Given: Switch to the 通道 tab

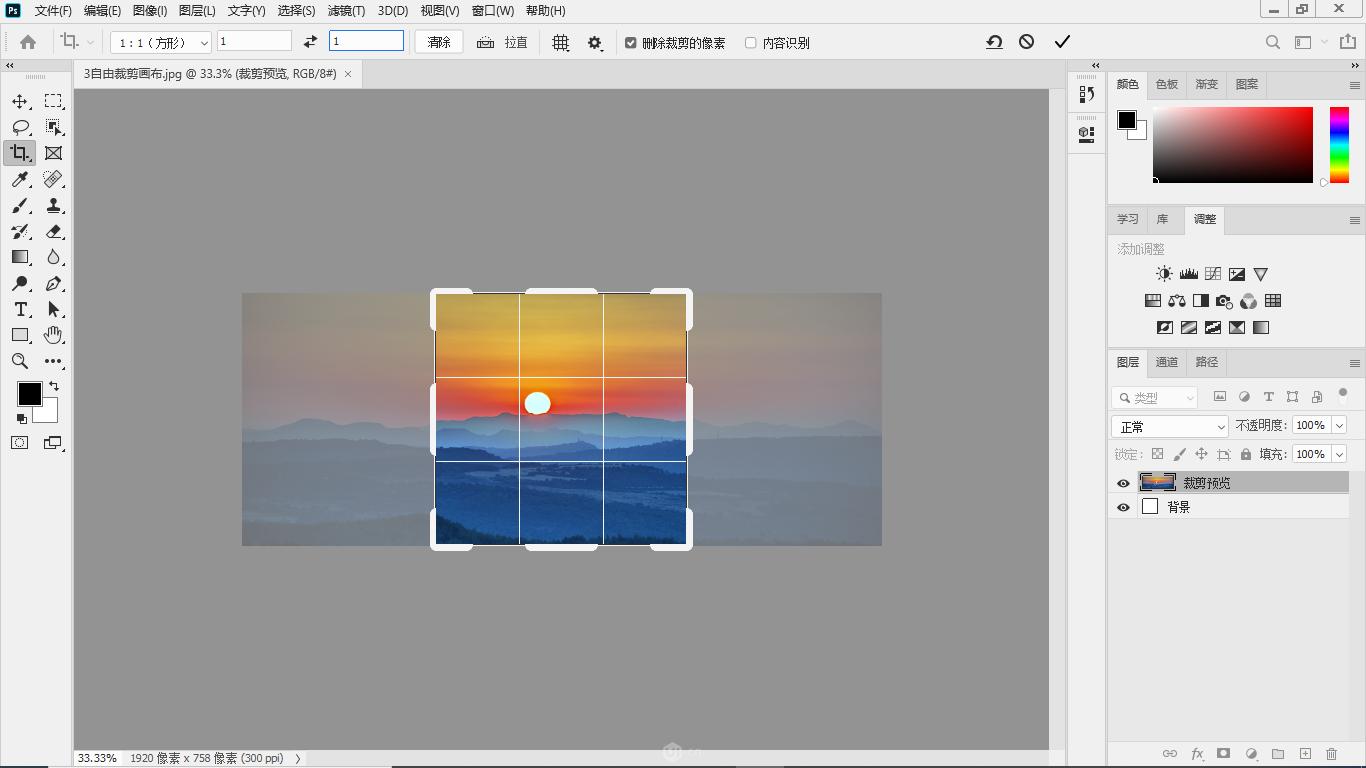Looking at the screenshot, I should tap(1166, 362).
